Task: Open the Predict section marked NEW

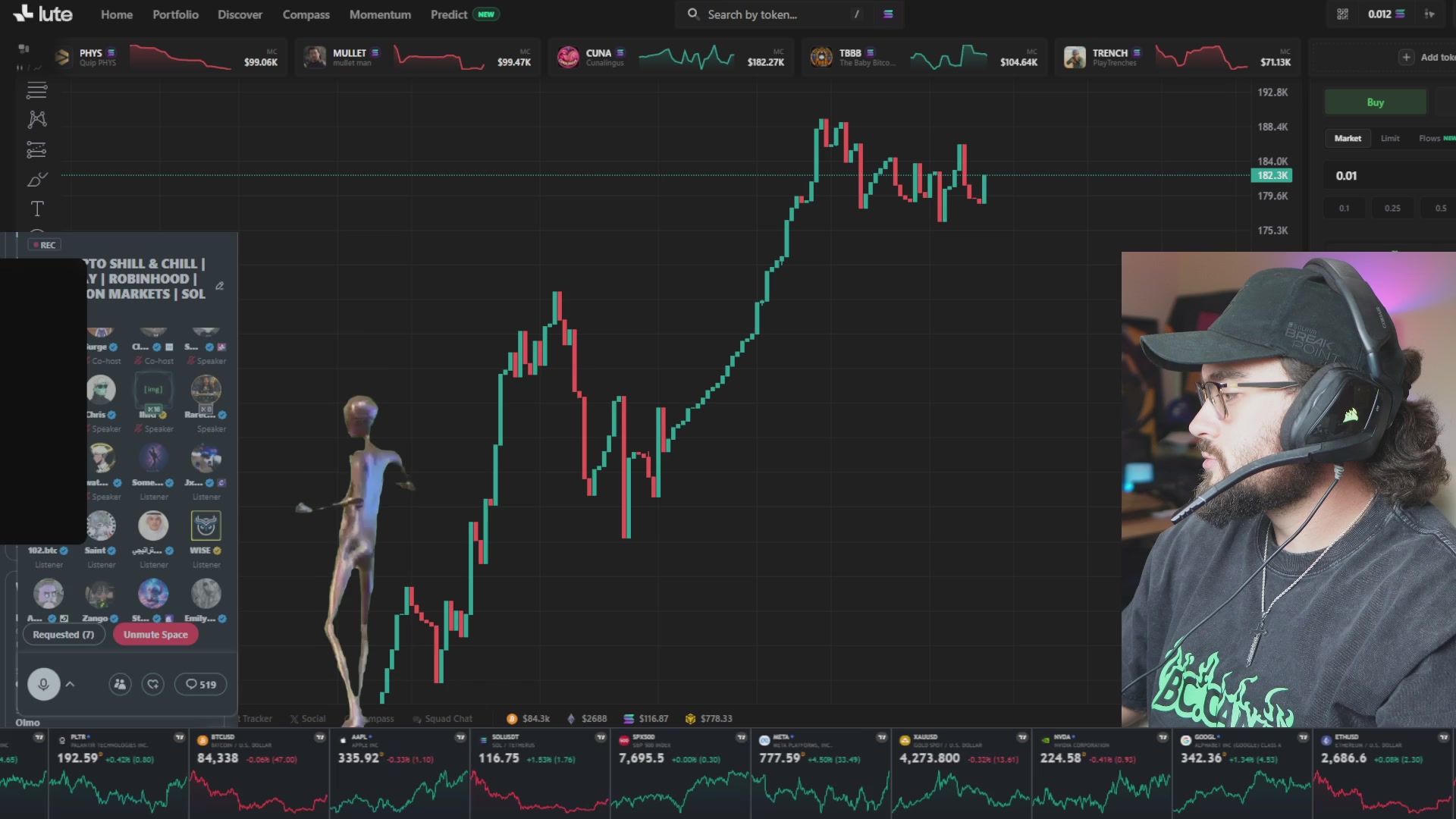Action: (x=464, y=14)
